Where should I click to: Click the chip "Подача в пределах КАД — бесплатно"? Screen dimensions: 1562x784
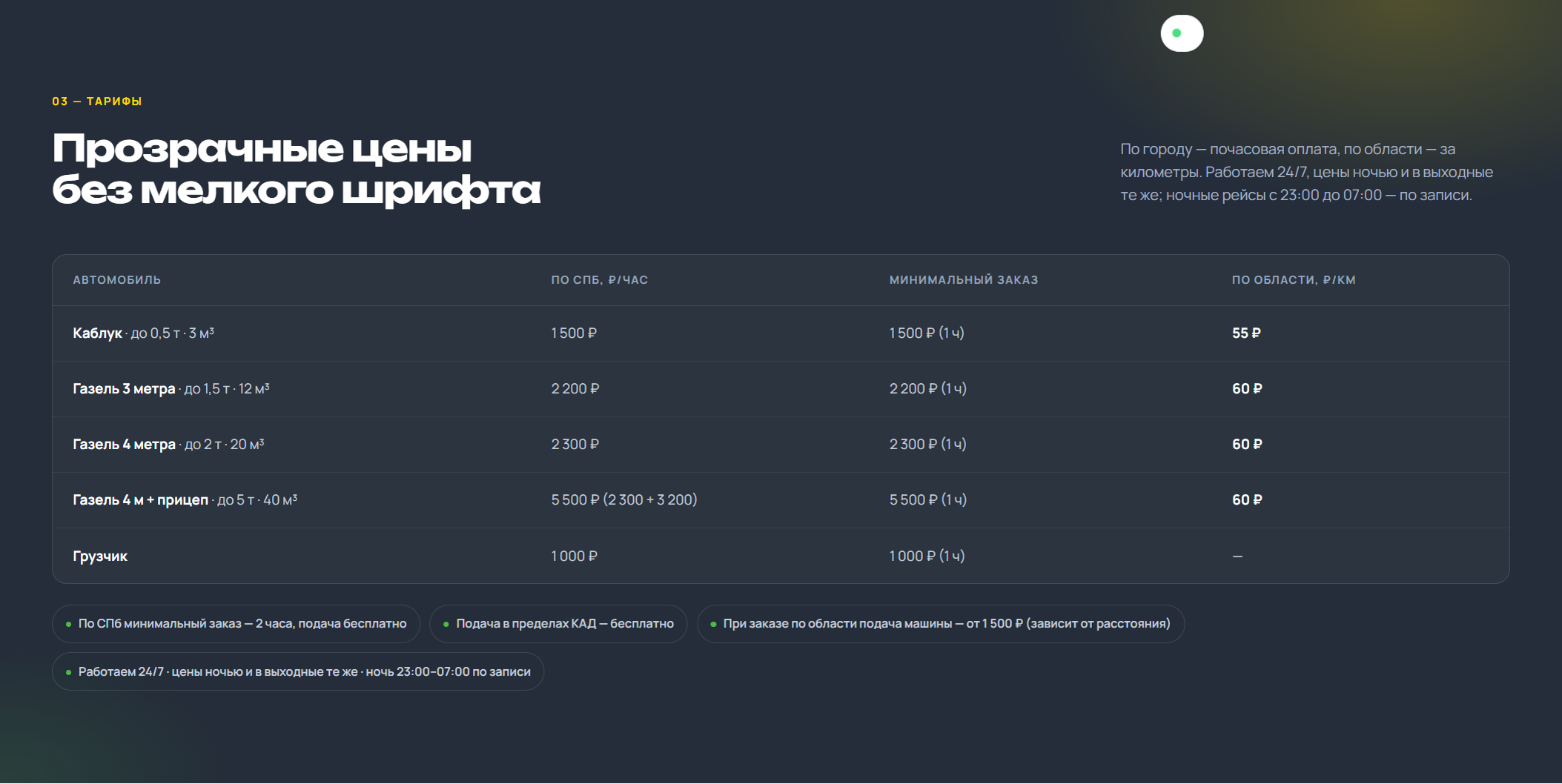558,624
